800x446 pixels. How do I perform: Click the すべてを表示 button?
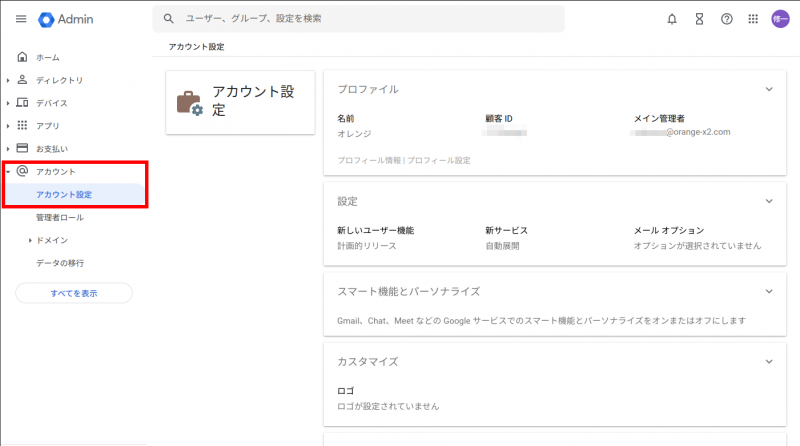(x=74, y=293)
